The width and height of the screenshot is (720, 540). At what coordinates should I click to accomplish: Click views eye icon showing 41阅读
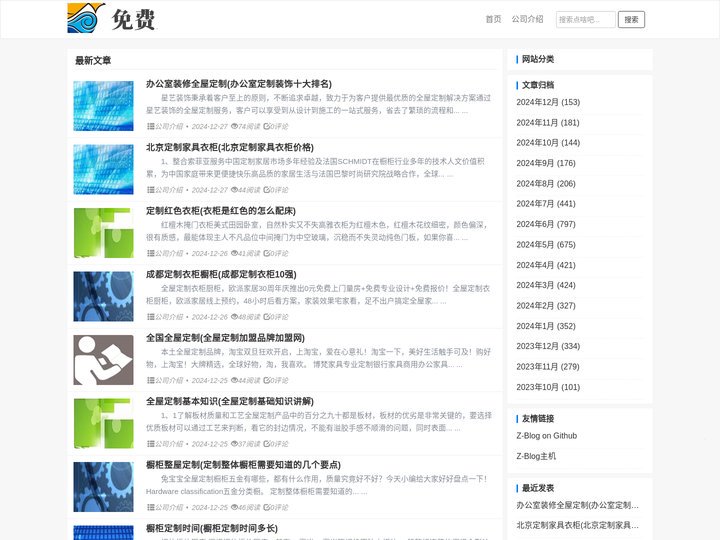tap(234, 253)
